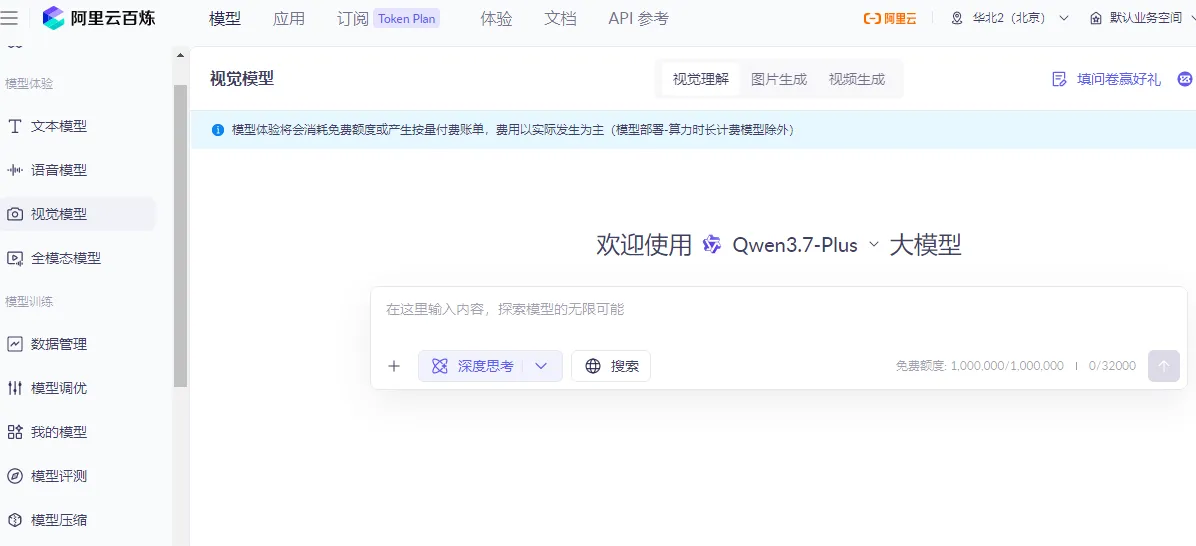Click the workspace home icon
The image size is (1196, 546).
pyautogui.click(x=1096, y=18)
